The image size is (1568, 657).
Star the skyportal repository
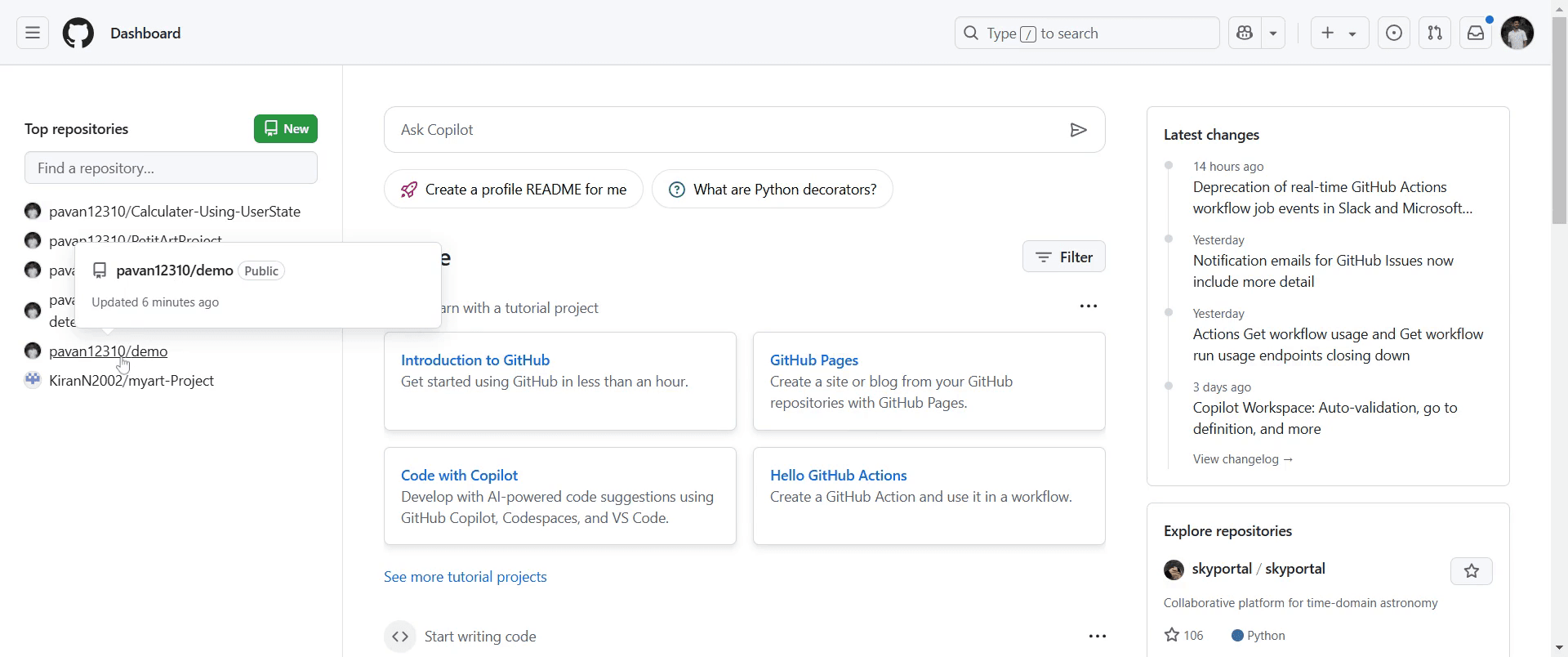pyautogui.click(x=1472, y=571)
